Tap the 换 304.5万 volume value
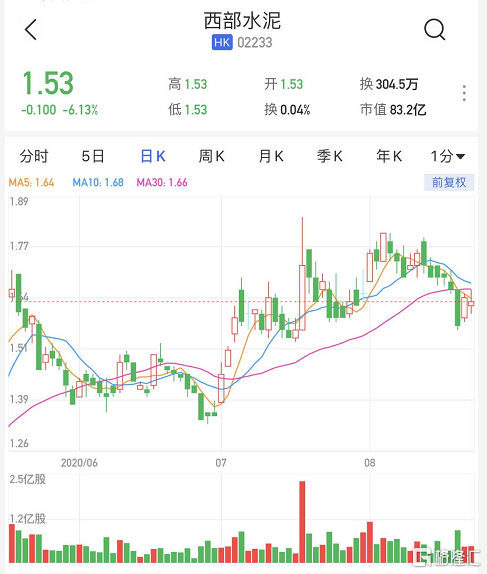 [389, 84]
